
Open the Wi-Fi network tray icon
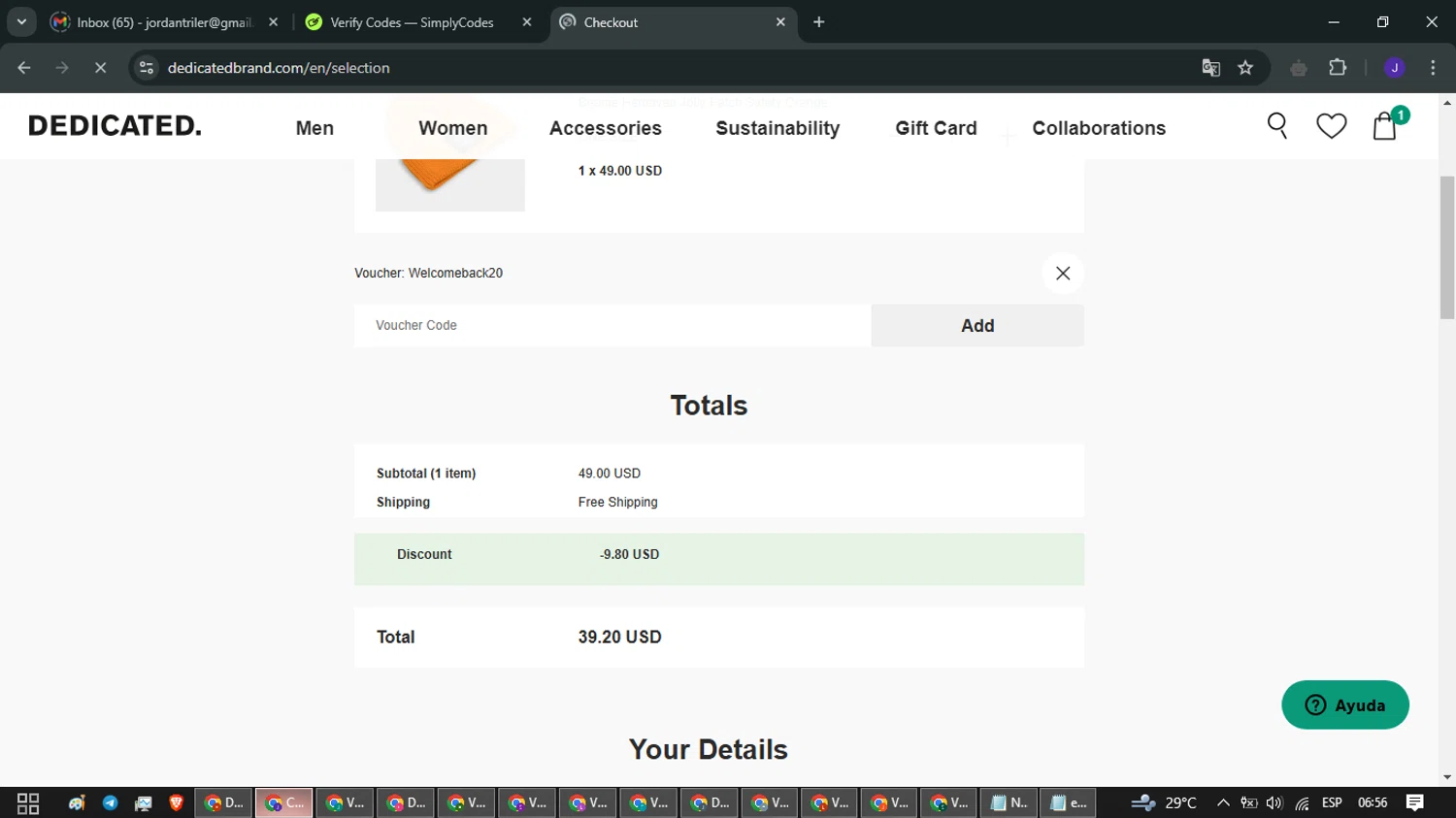coord(1302,803)
